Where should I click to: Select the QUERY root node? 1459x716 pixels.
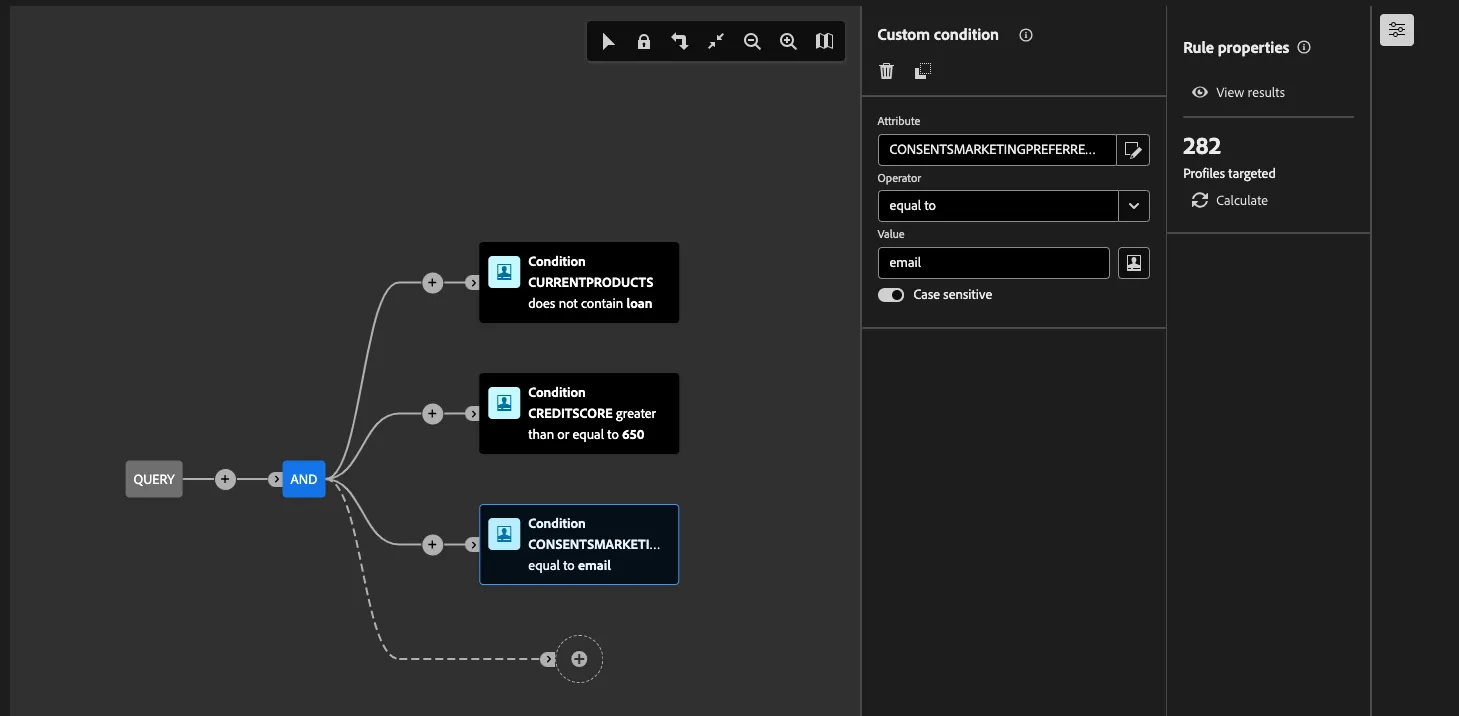(154, 479)
